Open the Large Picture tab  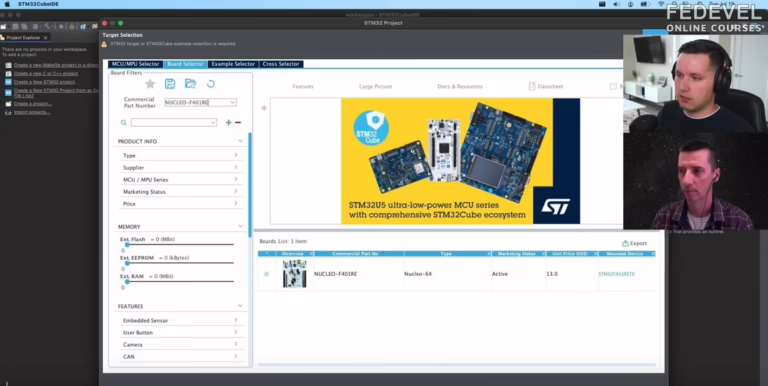coord(375,86)
